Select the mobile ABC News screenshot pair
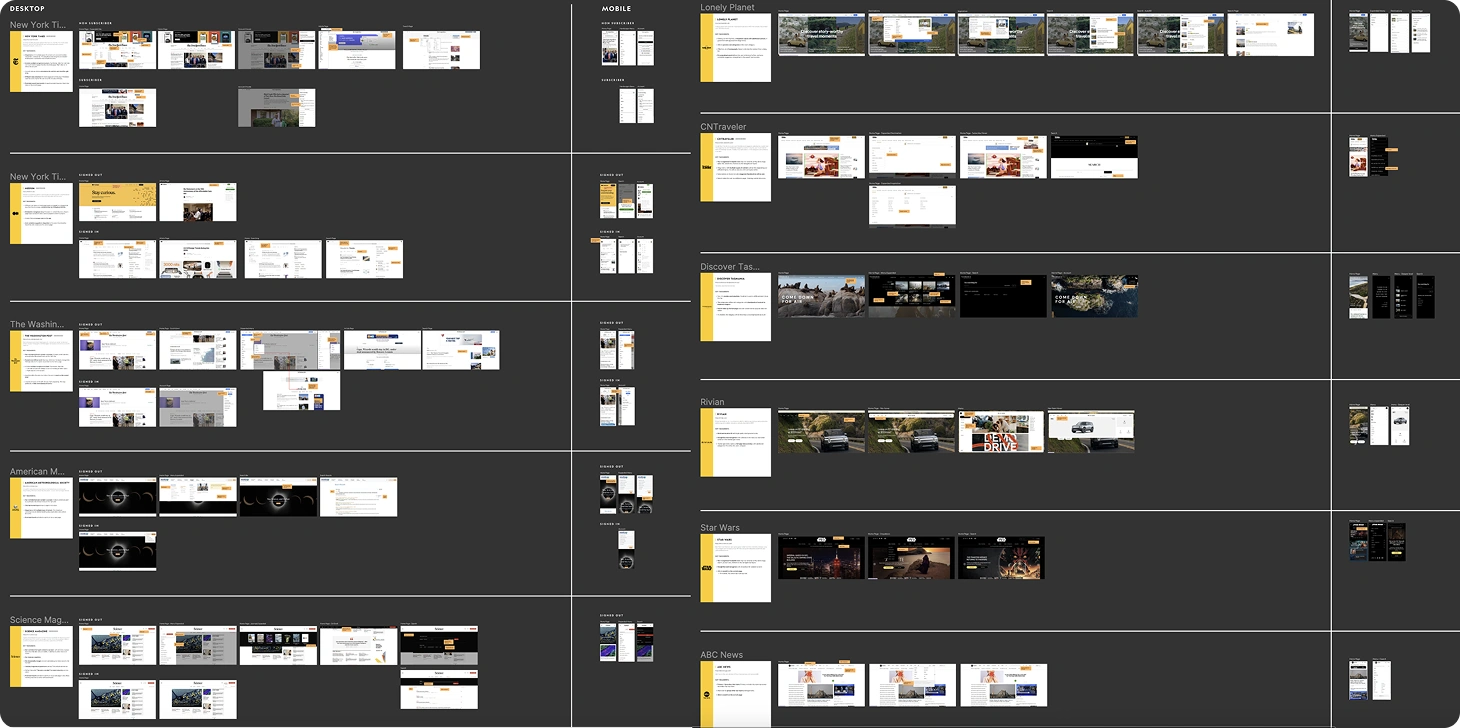 (x=1372, y=678)
